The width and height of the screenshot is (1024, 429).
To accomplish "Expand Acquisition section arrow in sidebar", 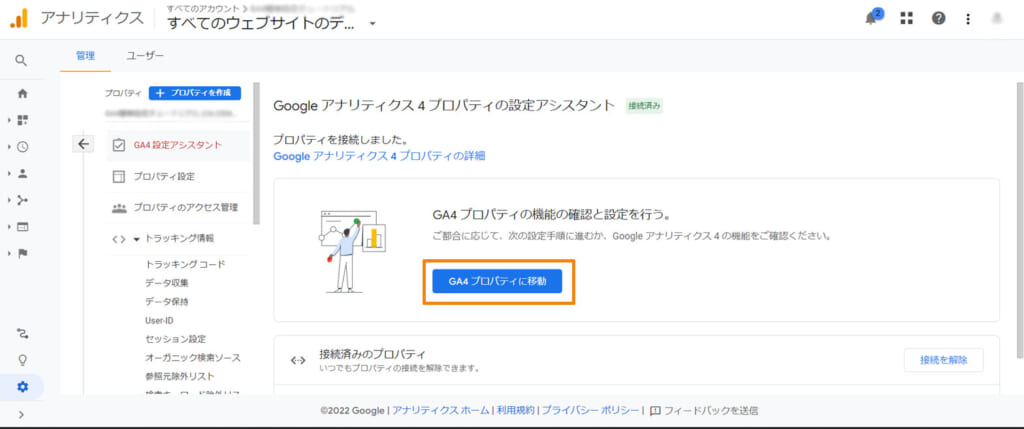I will click(9, 200).
